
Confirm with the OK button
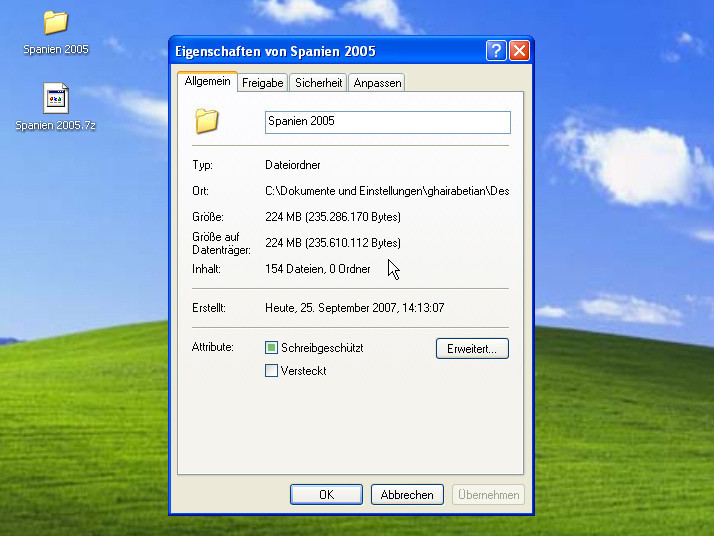326,495
